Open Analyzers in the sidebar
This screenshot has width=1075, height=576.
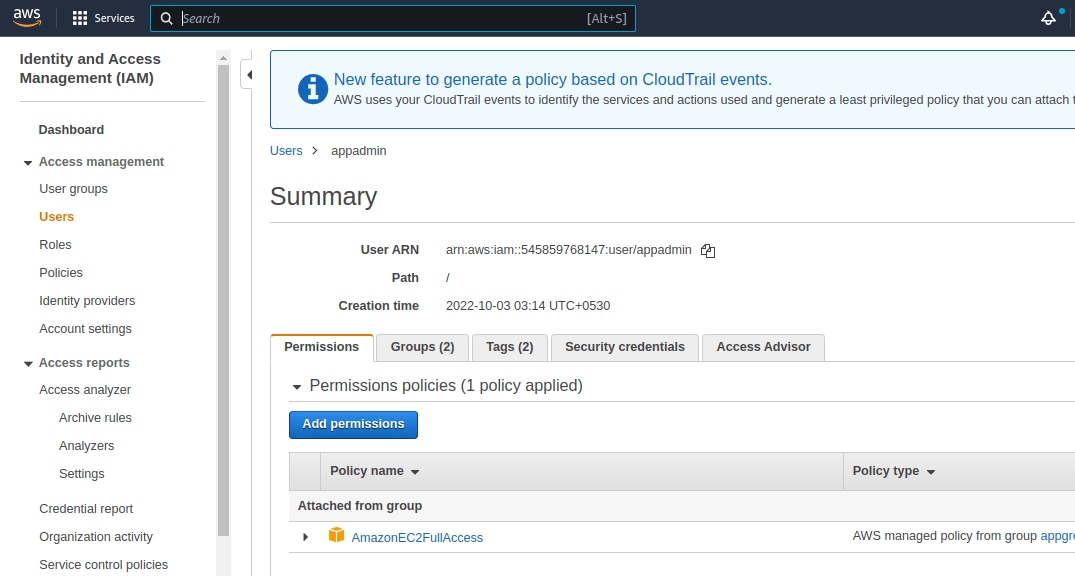coord(86,446)
